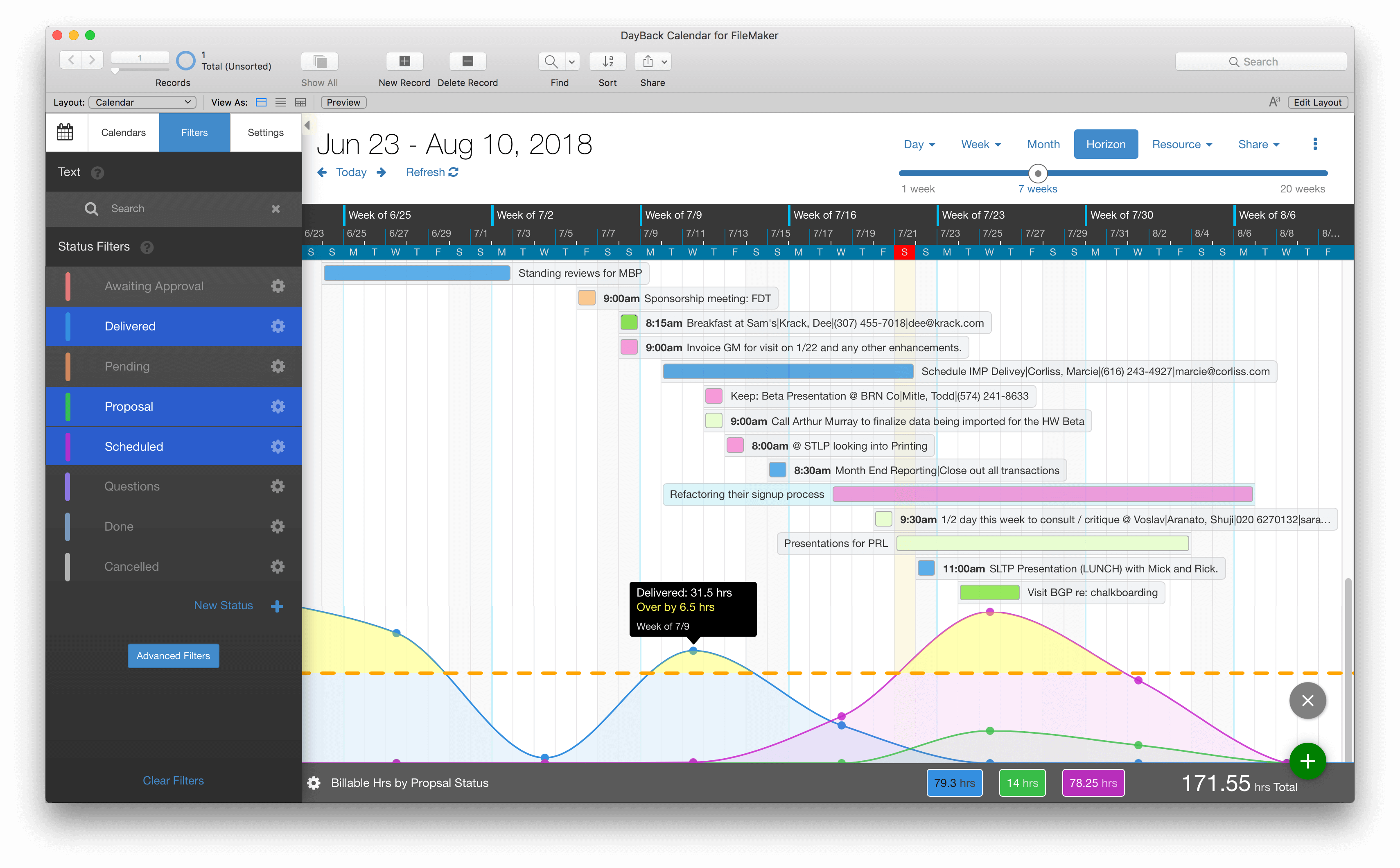Open the Resource view dropdown
1400x868 pixels.
pyautogui.click(x=1182, y=144)
